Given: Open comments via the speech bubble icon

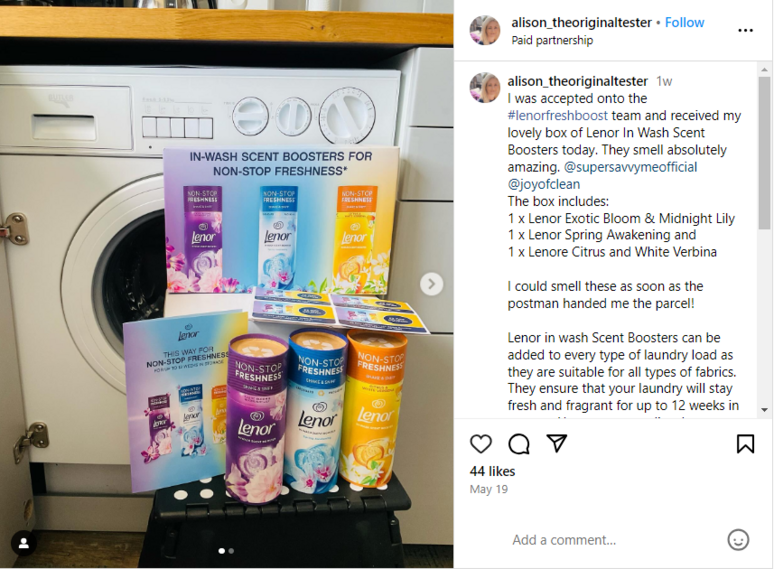Looking at the screenshot, I should pyautogui.click(x=519, y=444).
